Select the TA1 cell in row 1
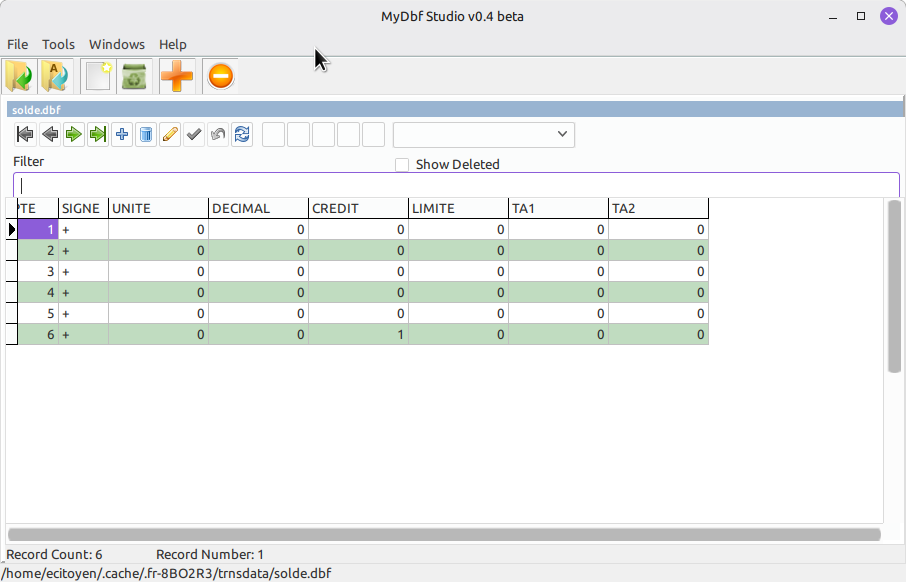The height and width of the screenshot is (582, 906). click(558, 229)
